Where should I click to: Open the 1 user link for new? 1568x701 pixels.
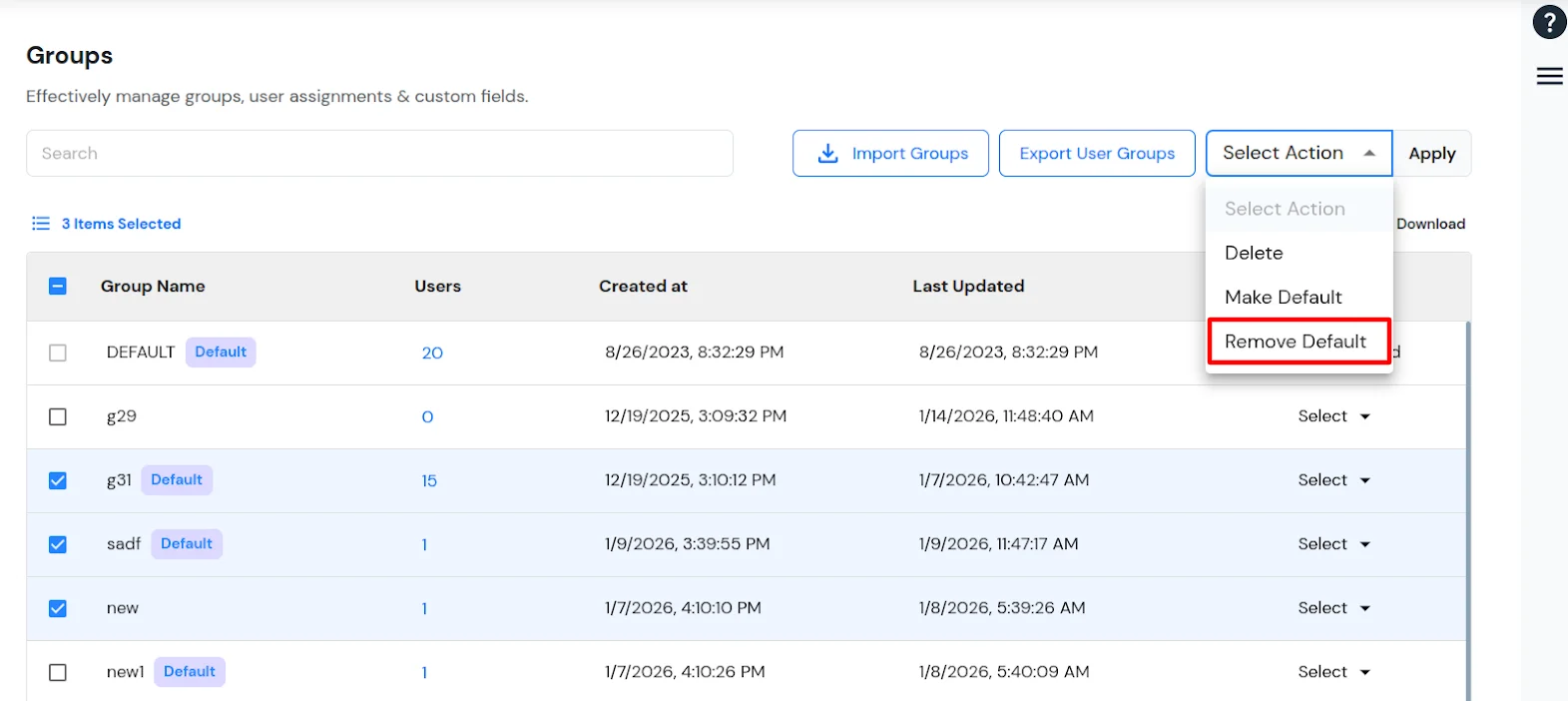(424, 608)
